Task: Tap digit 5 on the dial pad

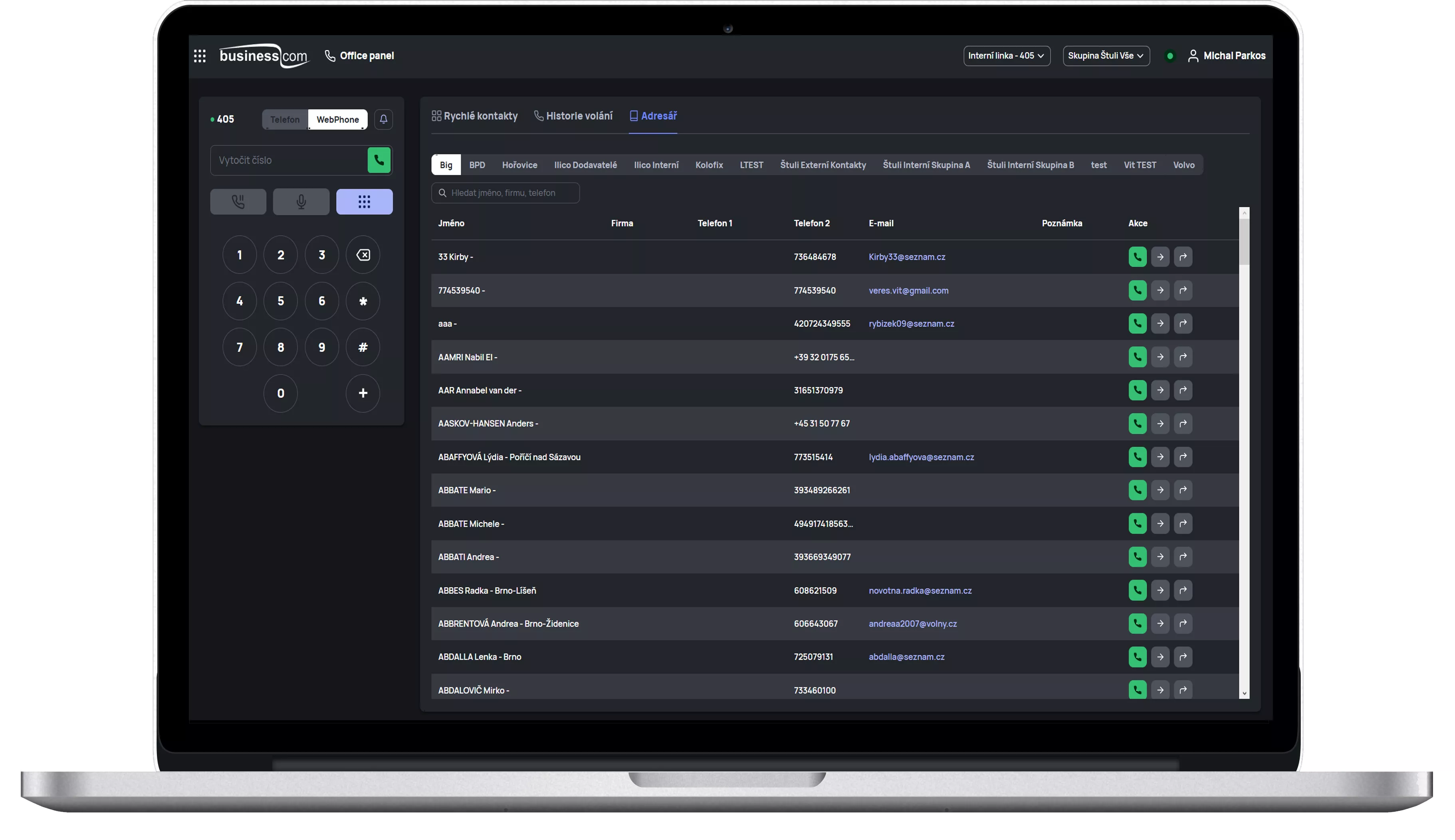Action: tap(280, 301)
